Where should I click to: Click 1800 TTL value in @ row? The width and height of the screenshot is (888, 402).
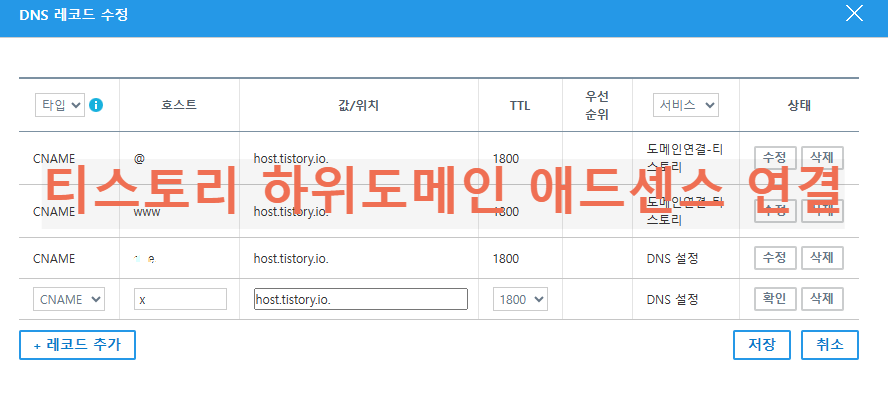pyautogui.click(x=506, y=159)
